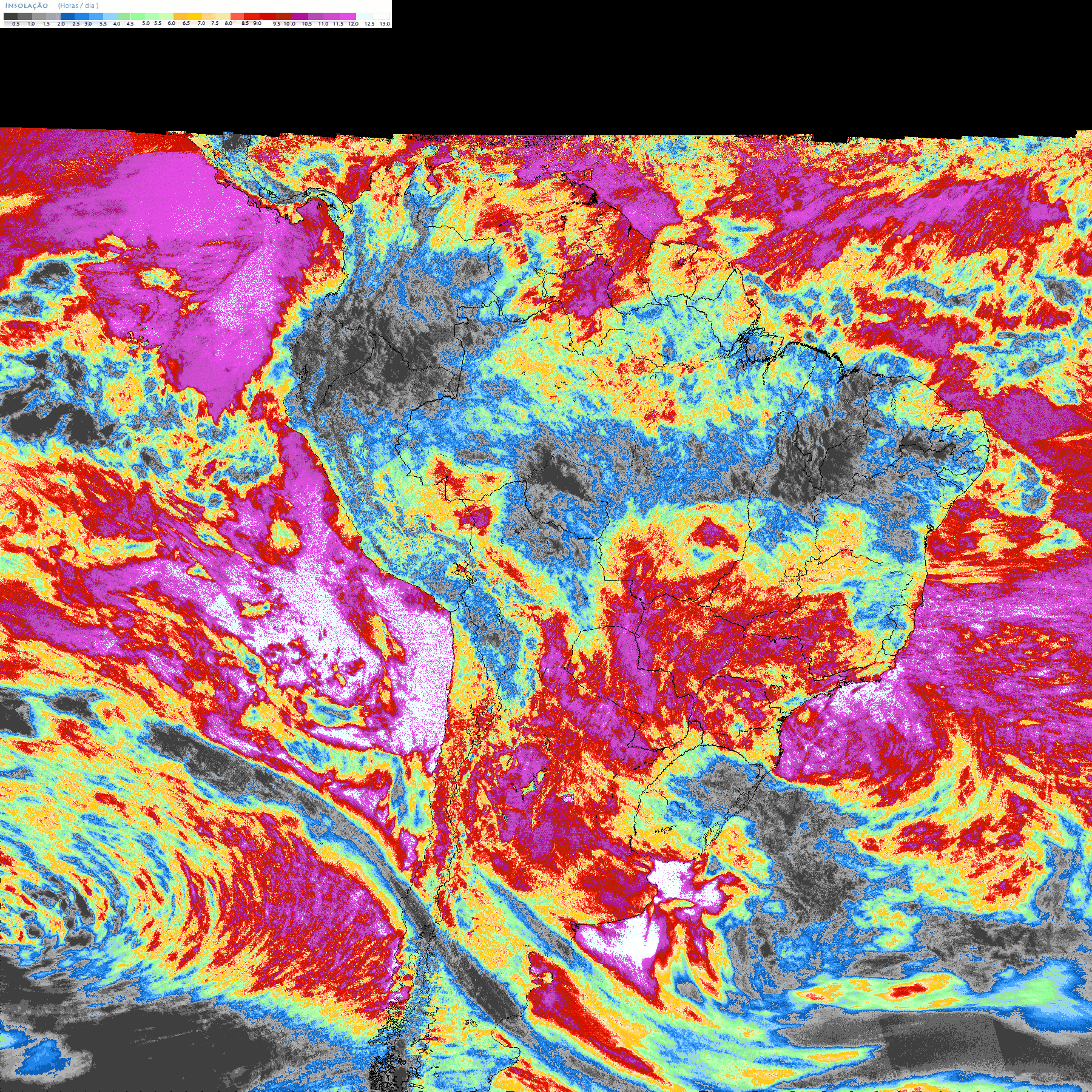The width and height of the screenshot is (1092, 1092).
Task: Select the white swatch above 13.0
Action: tap(381, 16)
